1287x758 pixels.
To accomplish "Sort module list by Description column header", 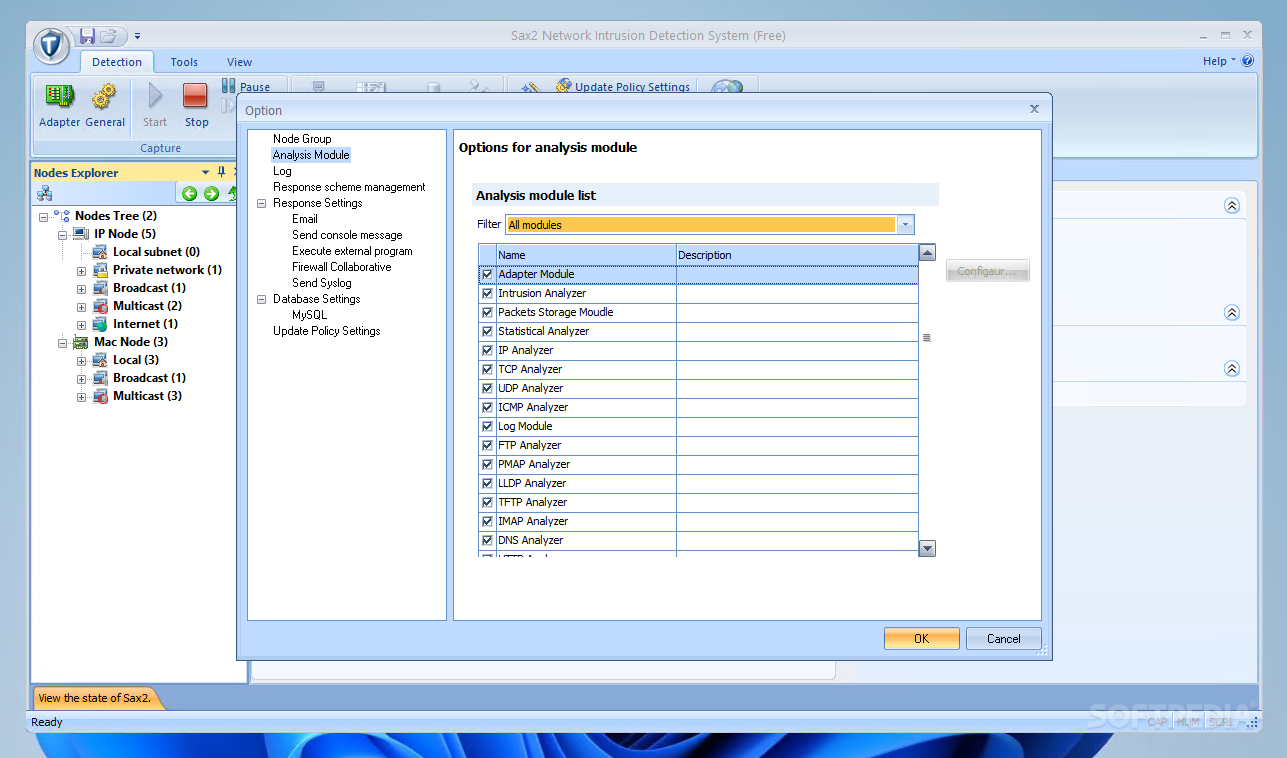I will pyautogui.click(x=797, y=255).
